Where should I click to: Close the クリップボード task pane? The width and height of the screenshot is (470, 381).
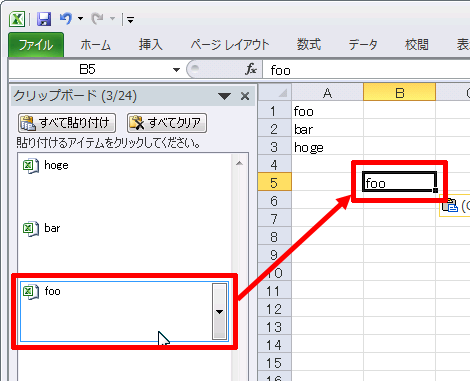tap(245, 96)
